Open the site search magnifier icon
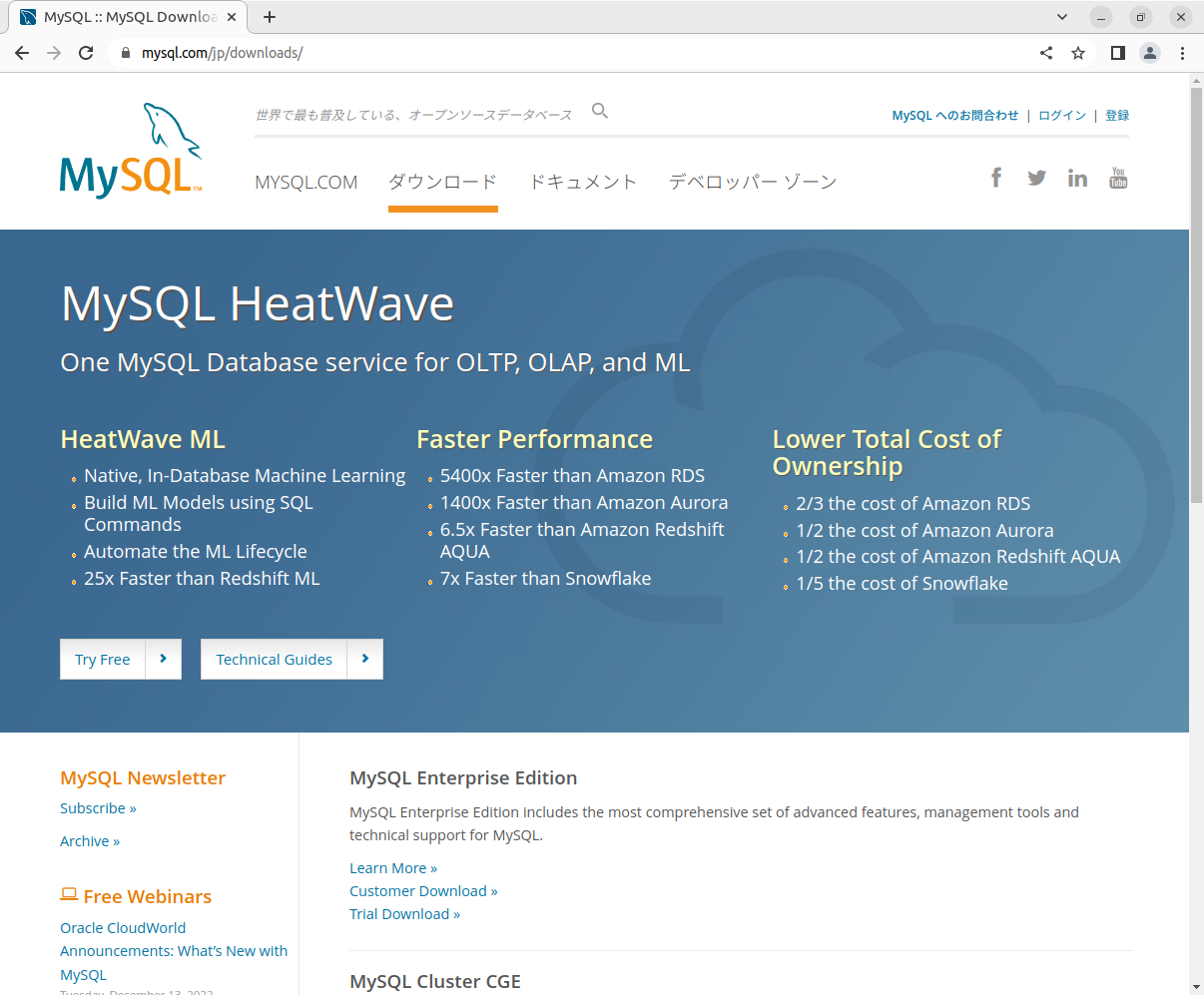Screen dimensions: 1204x995 pyautogui.click(x=600, y=111)
